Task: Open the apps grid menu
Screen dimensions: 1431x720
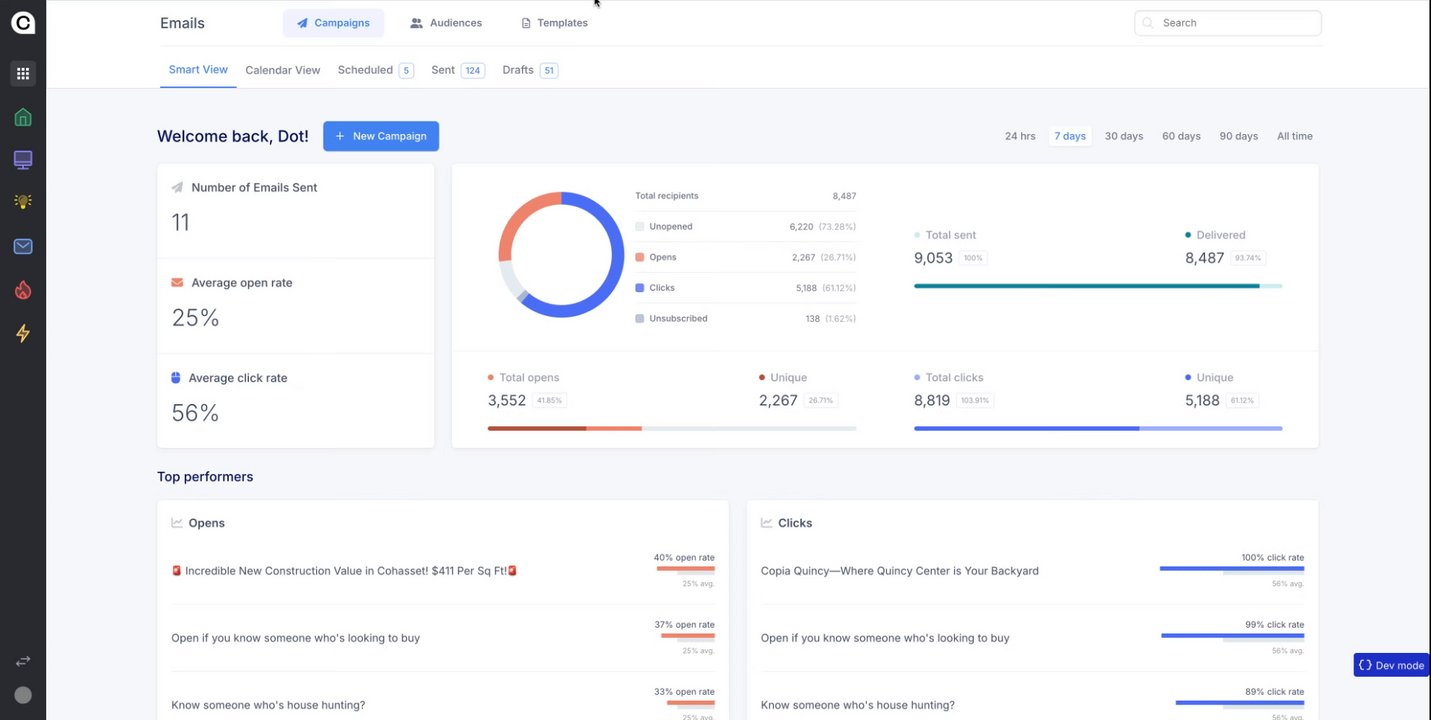Action: pos(23,73)
